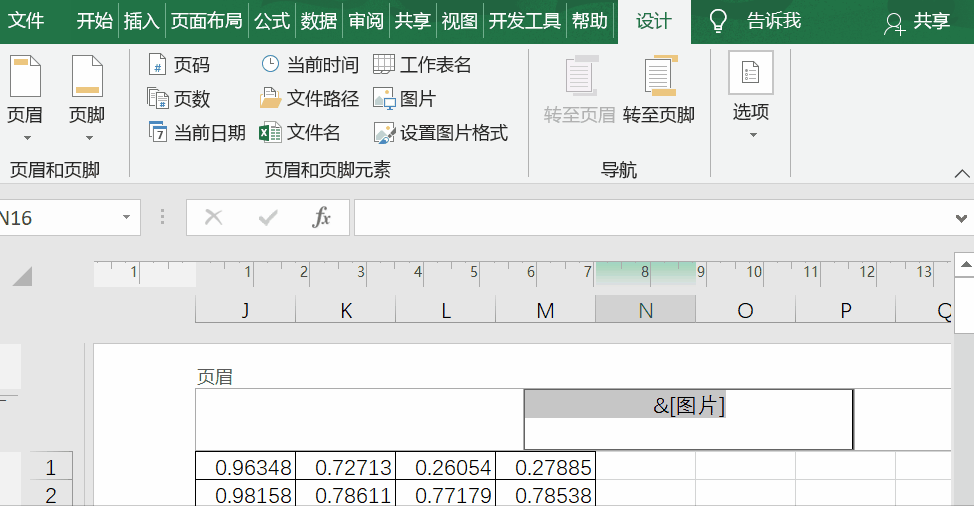Switch to the Developer (开发工具) tab
The image size is (974, 506).
[x=525, y=21]
